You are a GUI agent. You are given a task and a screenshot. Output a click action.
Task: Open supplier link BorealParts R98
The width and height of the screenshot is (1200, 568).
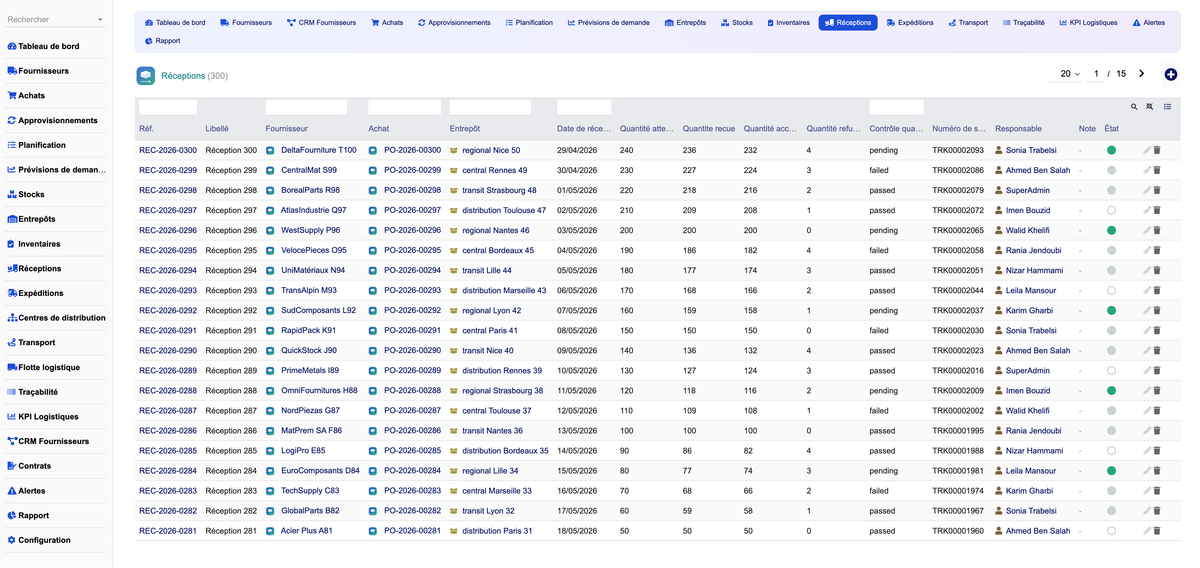pos(310,190)
